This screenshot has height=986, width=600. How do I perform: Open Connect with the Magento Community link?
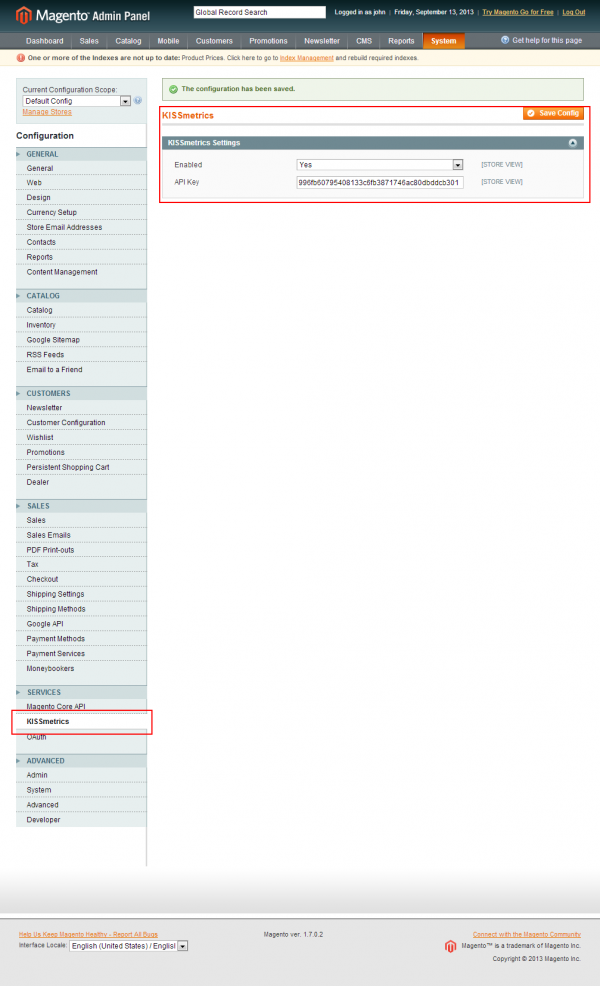[526, 934]
